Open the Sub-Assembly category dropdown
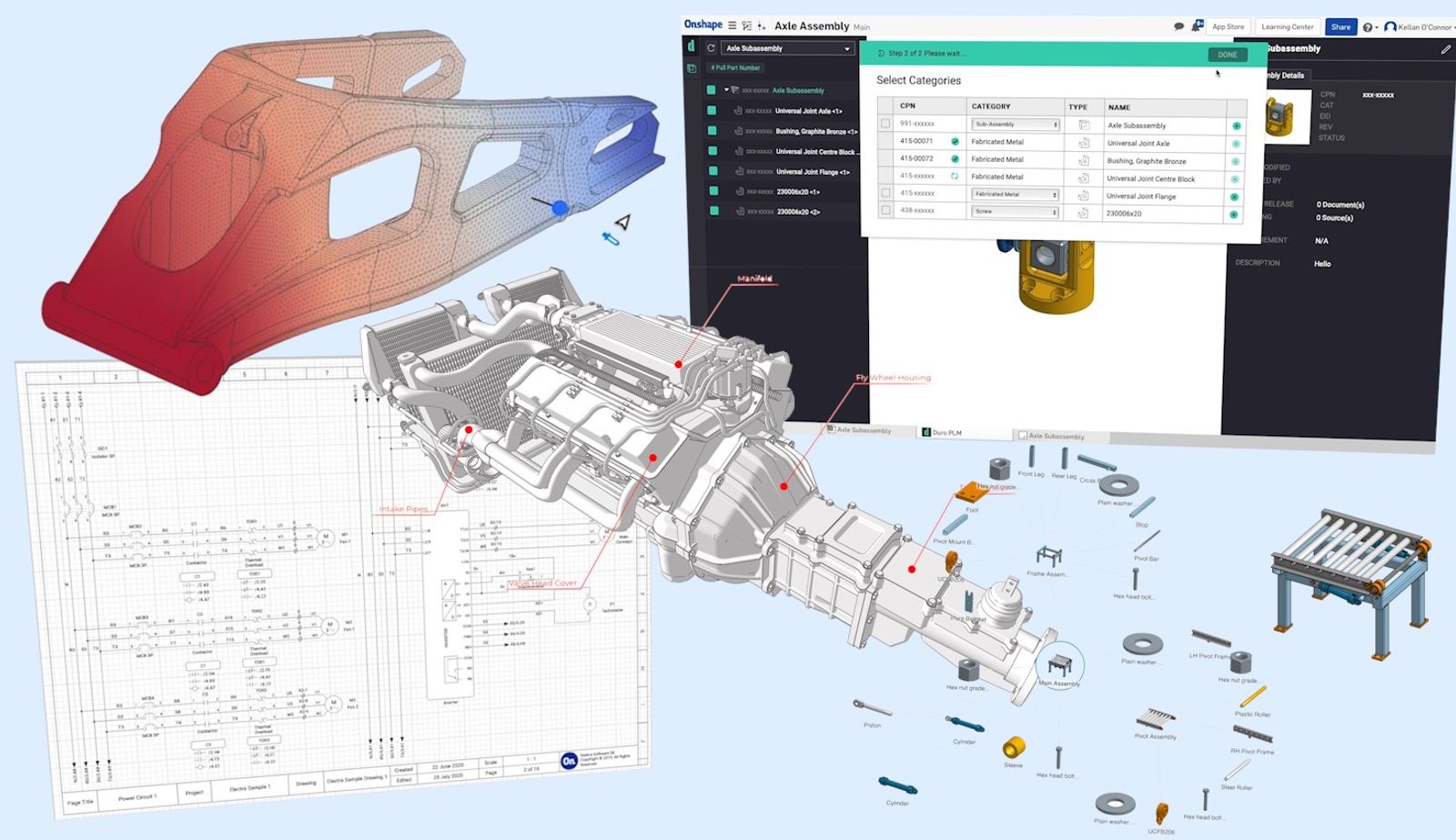1456x840 pixels. click(x=1015, y=125)
